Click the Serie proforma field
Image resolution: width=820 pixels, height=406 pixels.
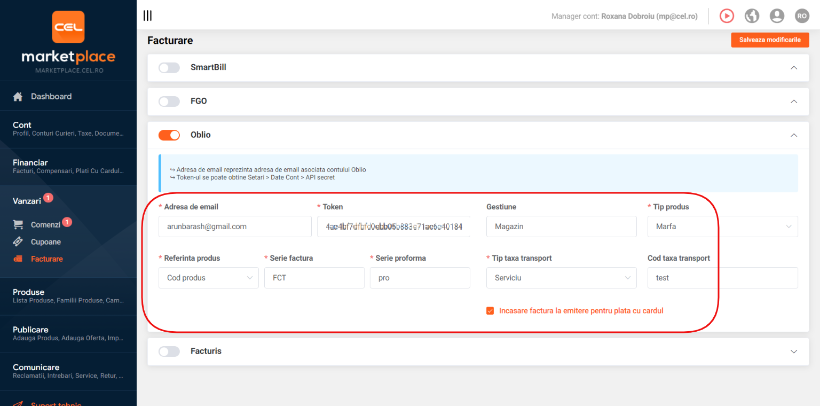[x=420, y=278]
